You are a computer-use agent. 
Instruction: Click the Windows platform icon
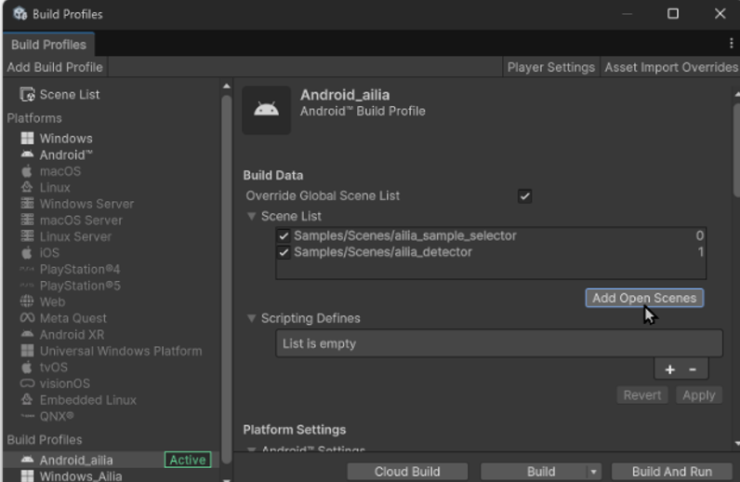28,139
